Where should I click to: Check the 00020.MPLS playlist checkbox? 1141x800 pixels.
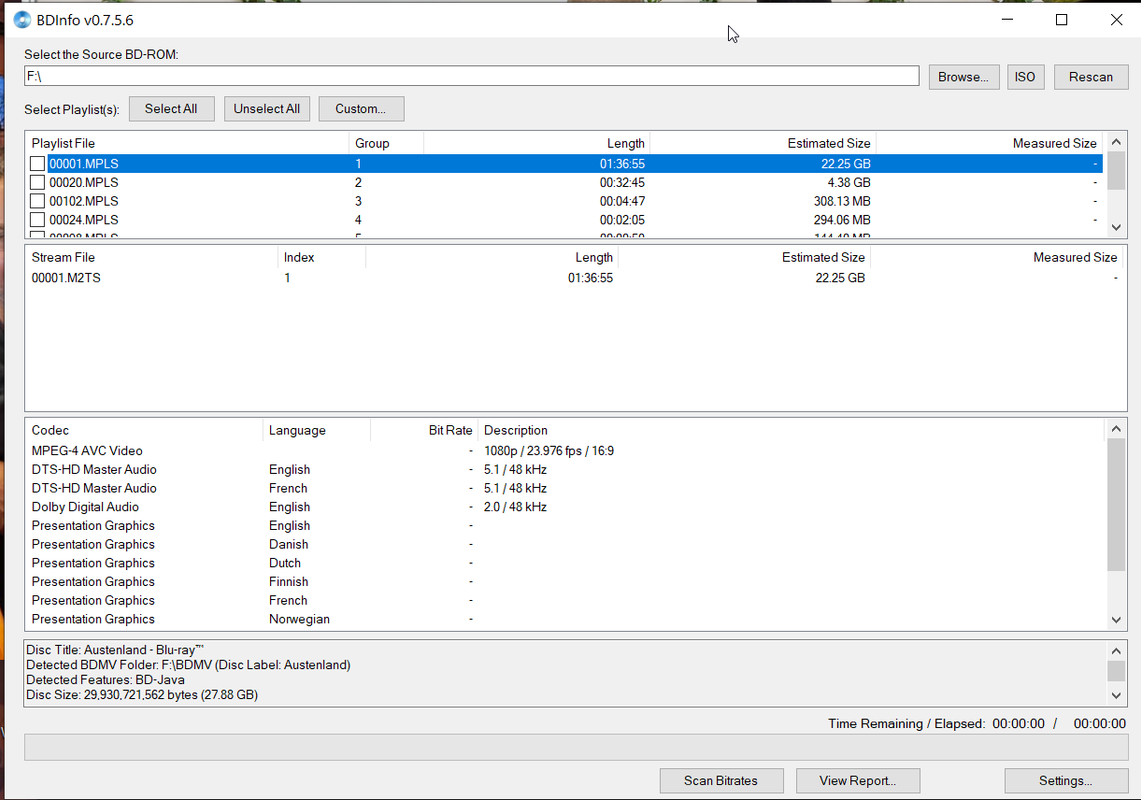point(37,183)
